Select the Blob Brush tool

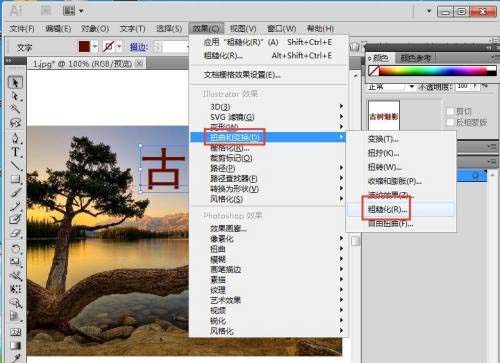15,219
